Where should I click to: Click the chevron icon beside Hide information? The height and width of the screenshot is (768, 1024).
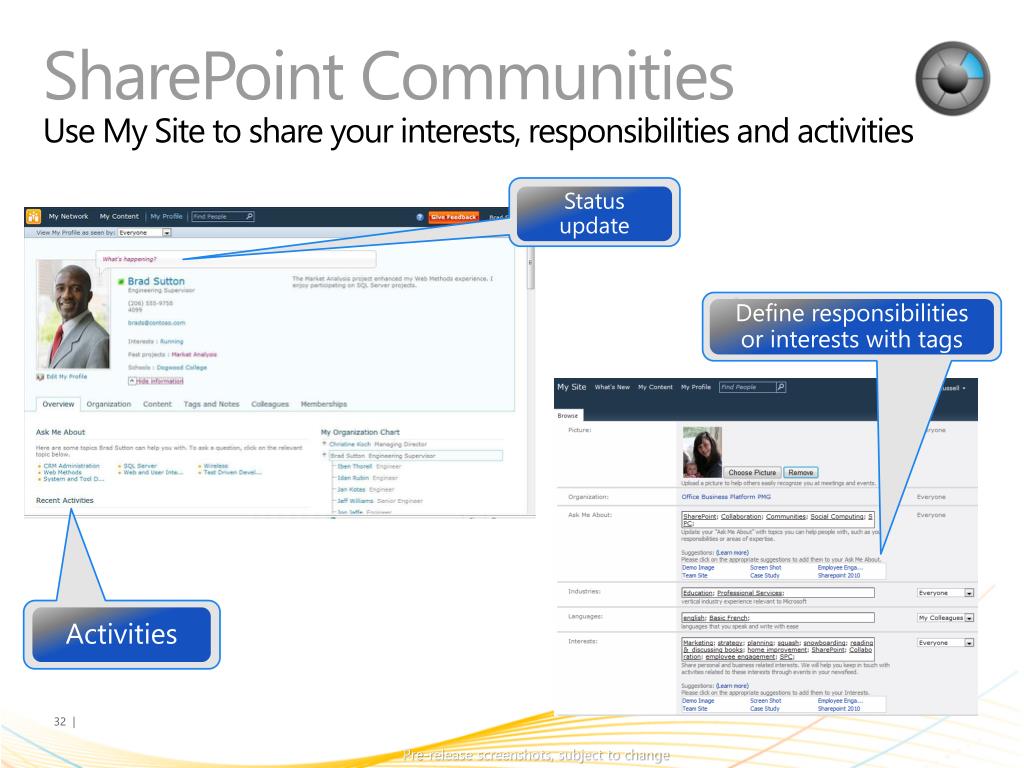(131, 381)
